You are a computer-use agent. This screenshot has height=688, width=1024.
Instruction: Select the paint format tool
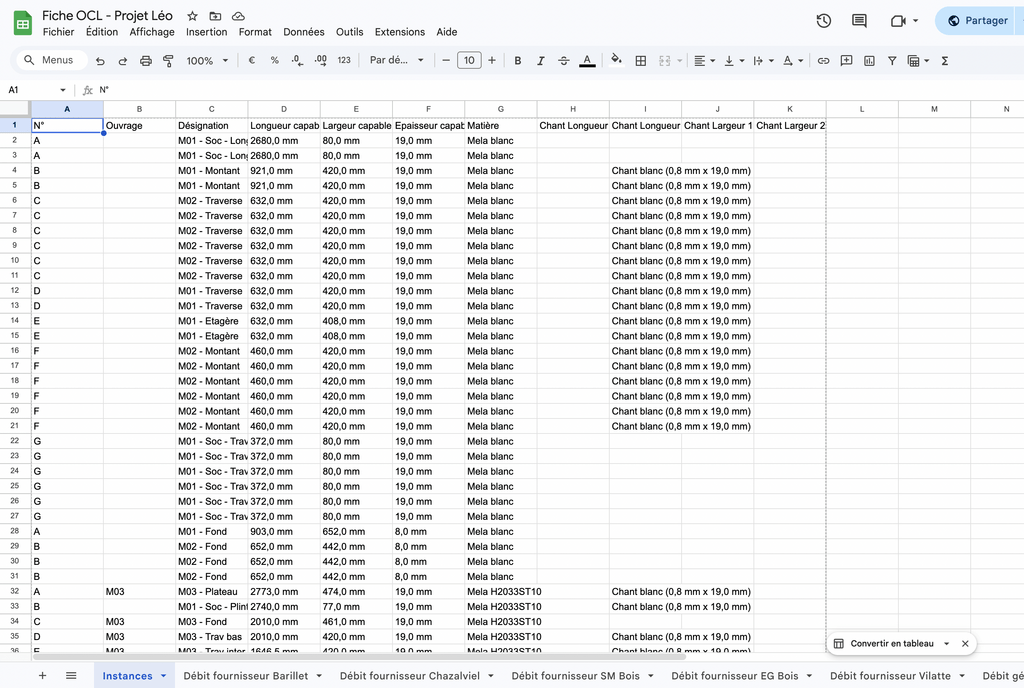(x=168, y=61)
